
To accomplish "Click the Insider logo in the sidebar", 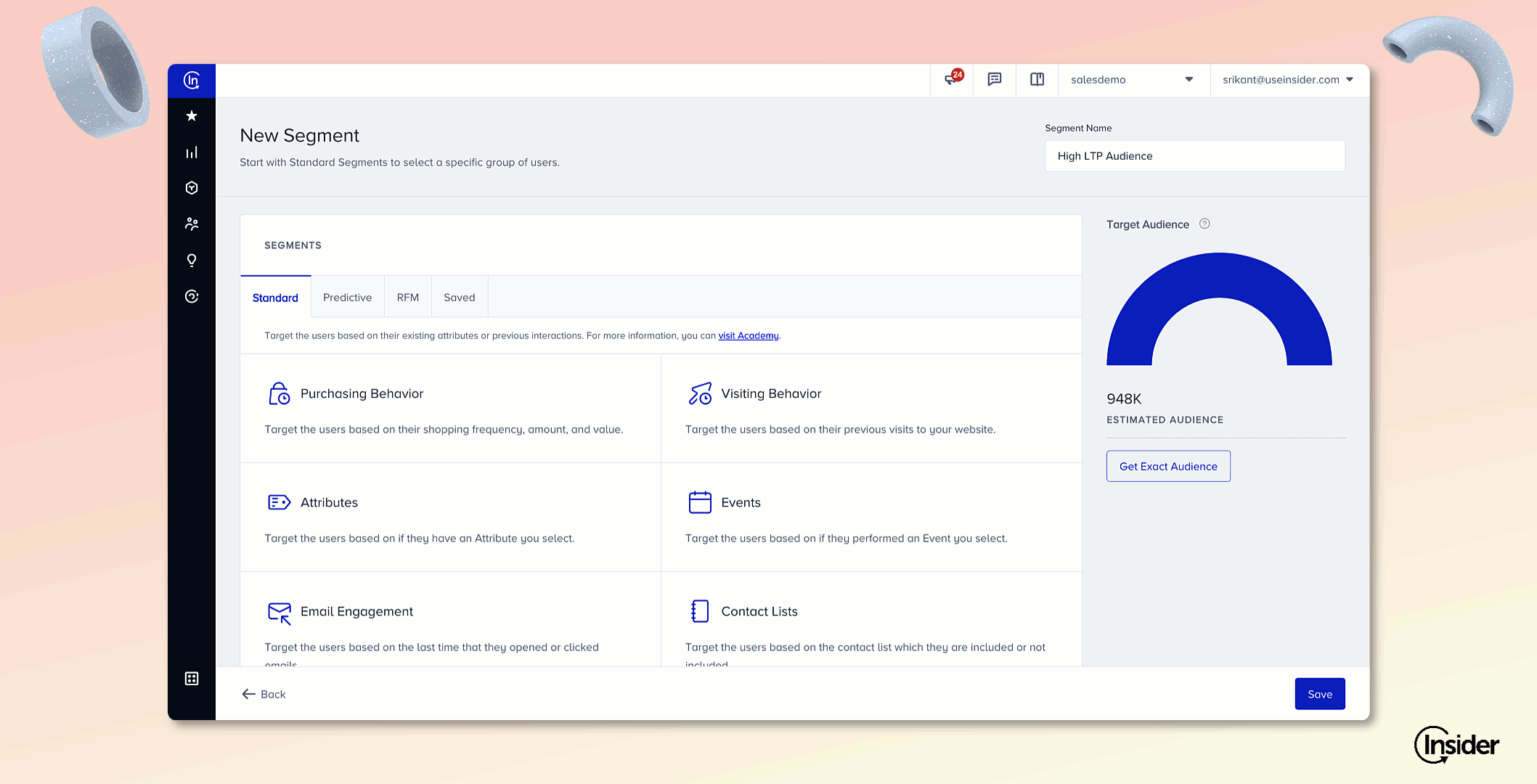I will 192,81.
